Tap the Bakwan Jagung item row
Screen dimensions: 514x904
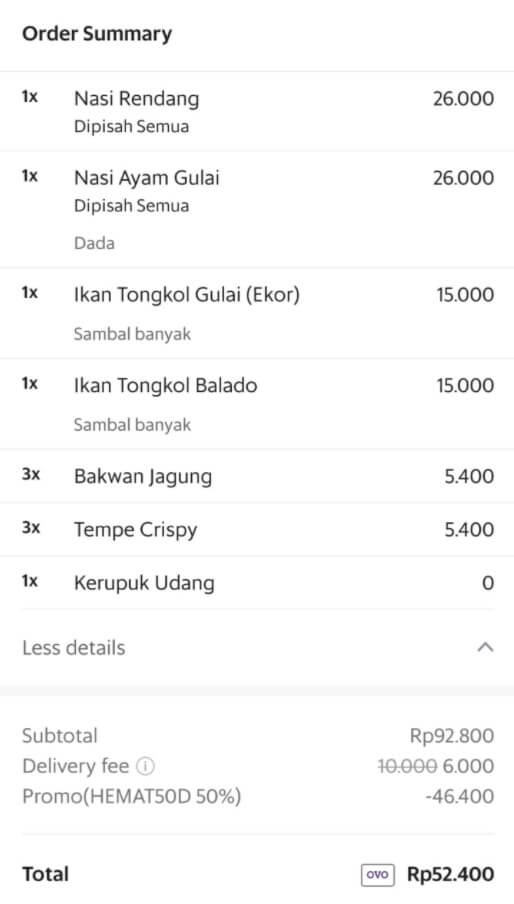click(257, 476)
